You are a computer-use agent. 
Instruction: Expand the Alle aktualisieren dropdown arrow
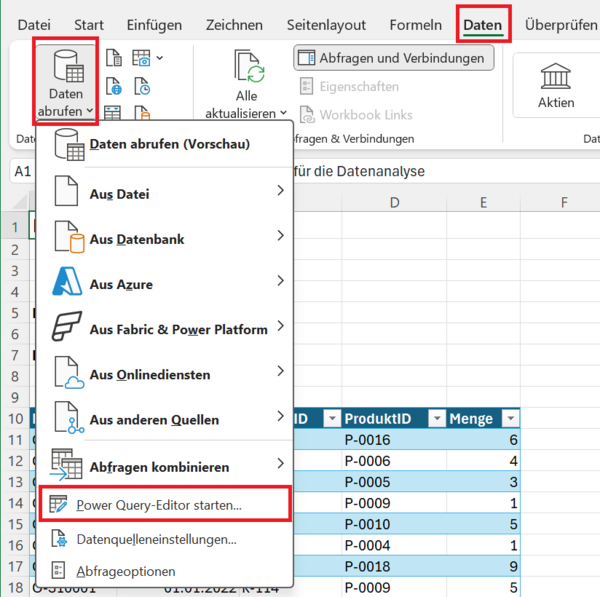click(283, 113)
